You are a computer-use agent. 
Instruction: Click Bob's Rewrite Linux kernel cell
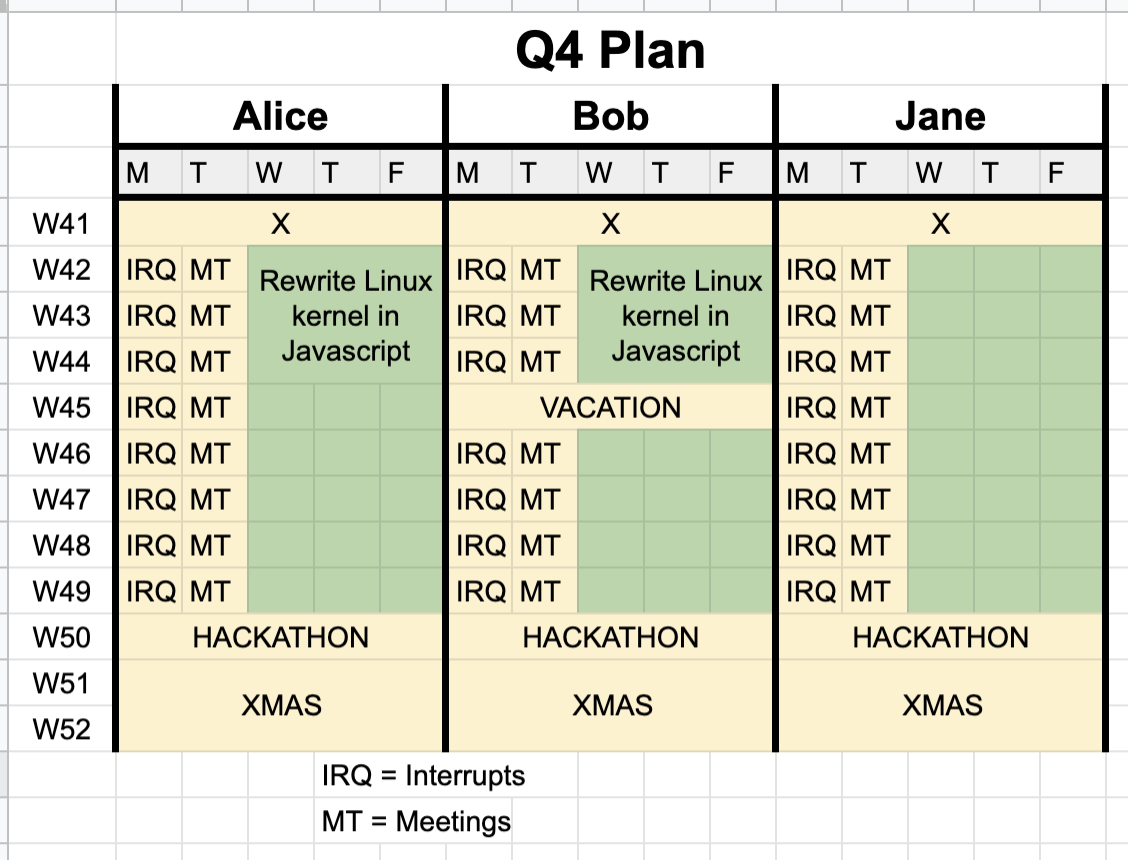[x=675, y=316]
